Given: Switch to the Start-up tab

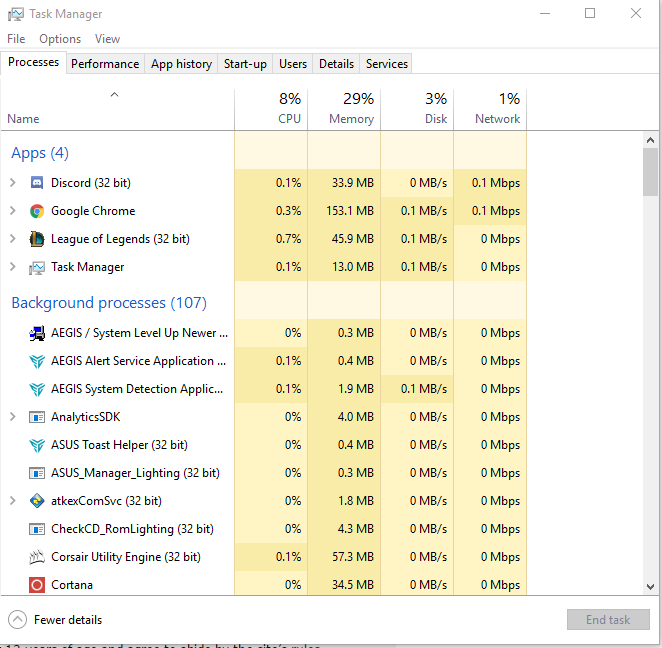Looking at the screenshot, I should tap(245, 64).
